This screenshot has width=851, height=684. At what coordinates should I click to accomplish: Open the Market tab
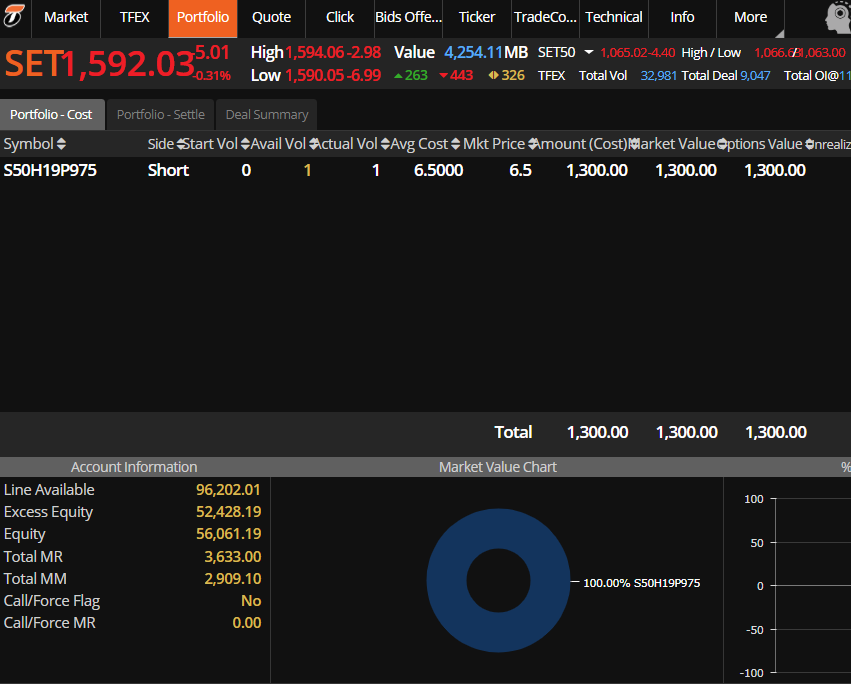point(66,17)
